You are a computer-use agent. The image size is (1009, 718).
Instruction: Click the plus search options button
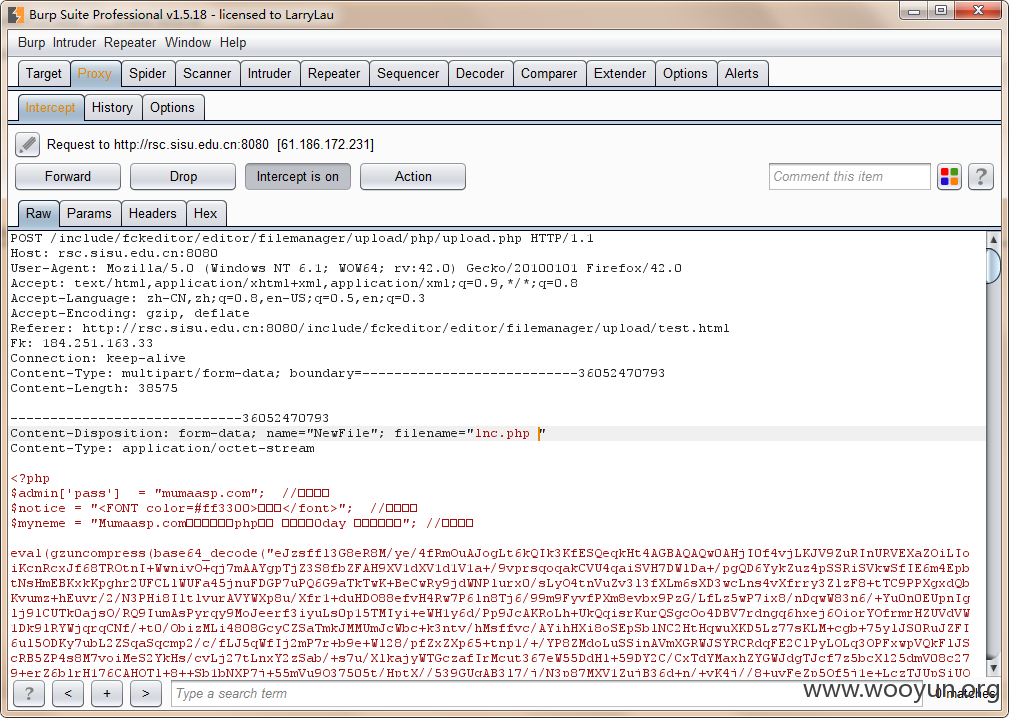point(107,694)
